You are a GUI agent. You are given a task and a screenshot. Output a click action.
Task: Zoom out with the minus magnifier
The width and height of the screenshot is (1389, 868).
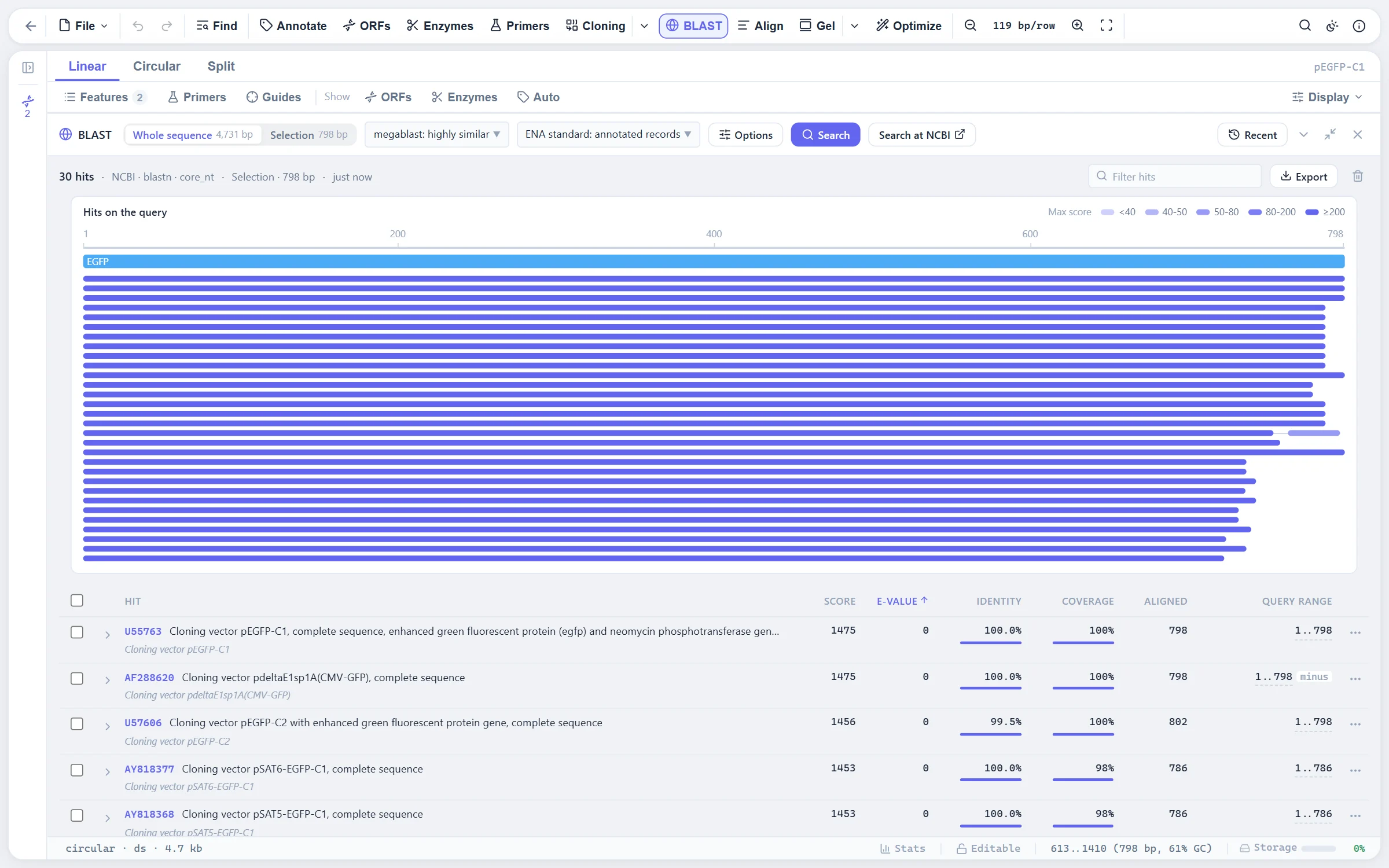click(971, 25)
